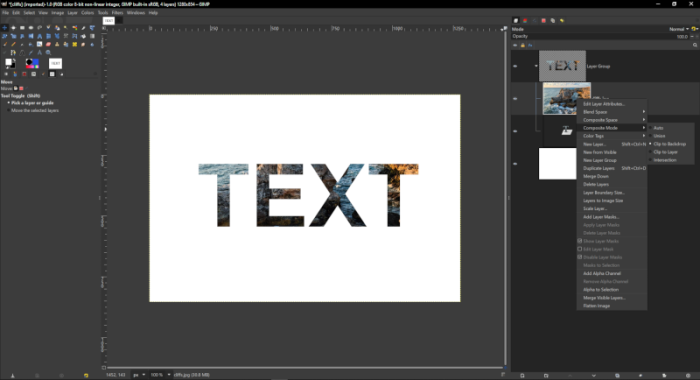
Task: Click Add Layer Masks in context menu
Action: click(x=612, y=217)
